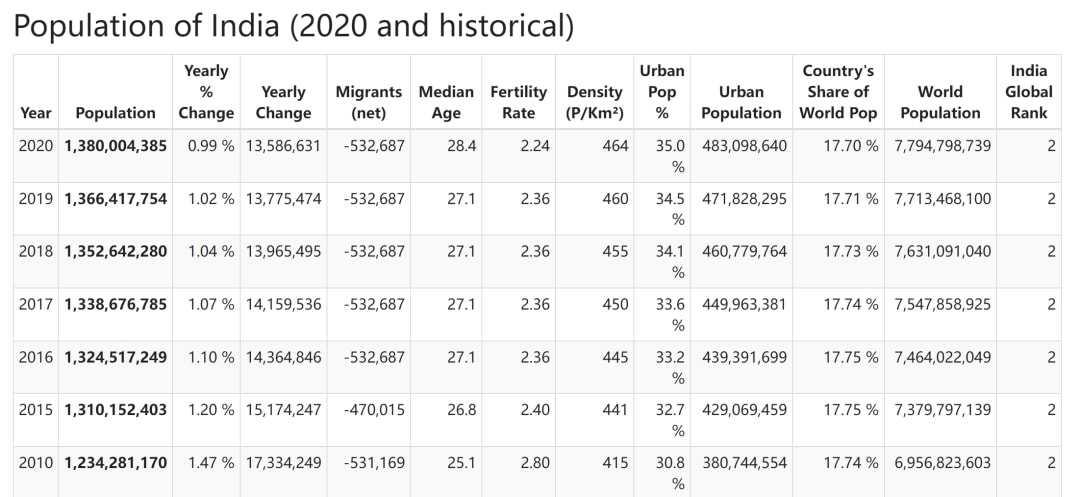Select 2017 yearly change value 14,159,536

point(284,304)
